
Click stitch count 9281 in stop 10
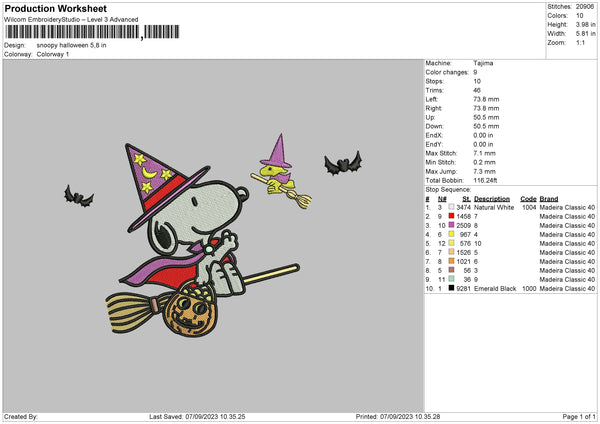click(463, 289)
